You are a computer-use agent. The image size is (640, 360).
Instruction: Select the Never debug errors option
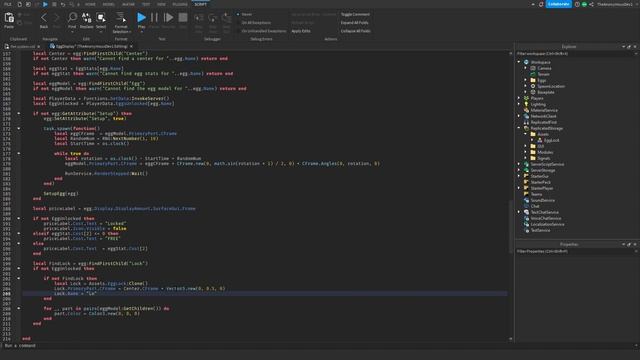[245, 14]
